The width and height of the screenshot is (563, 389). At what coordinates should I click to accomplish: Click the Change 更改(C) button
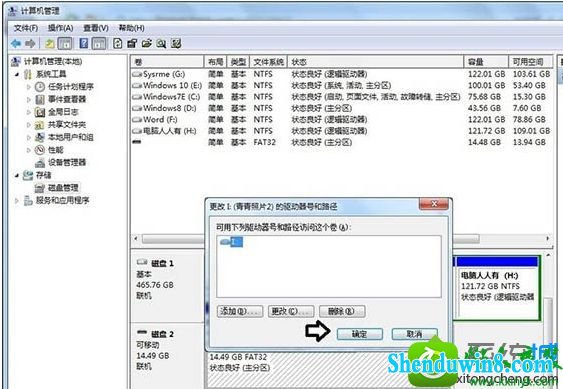pos(291,311)
